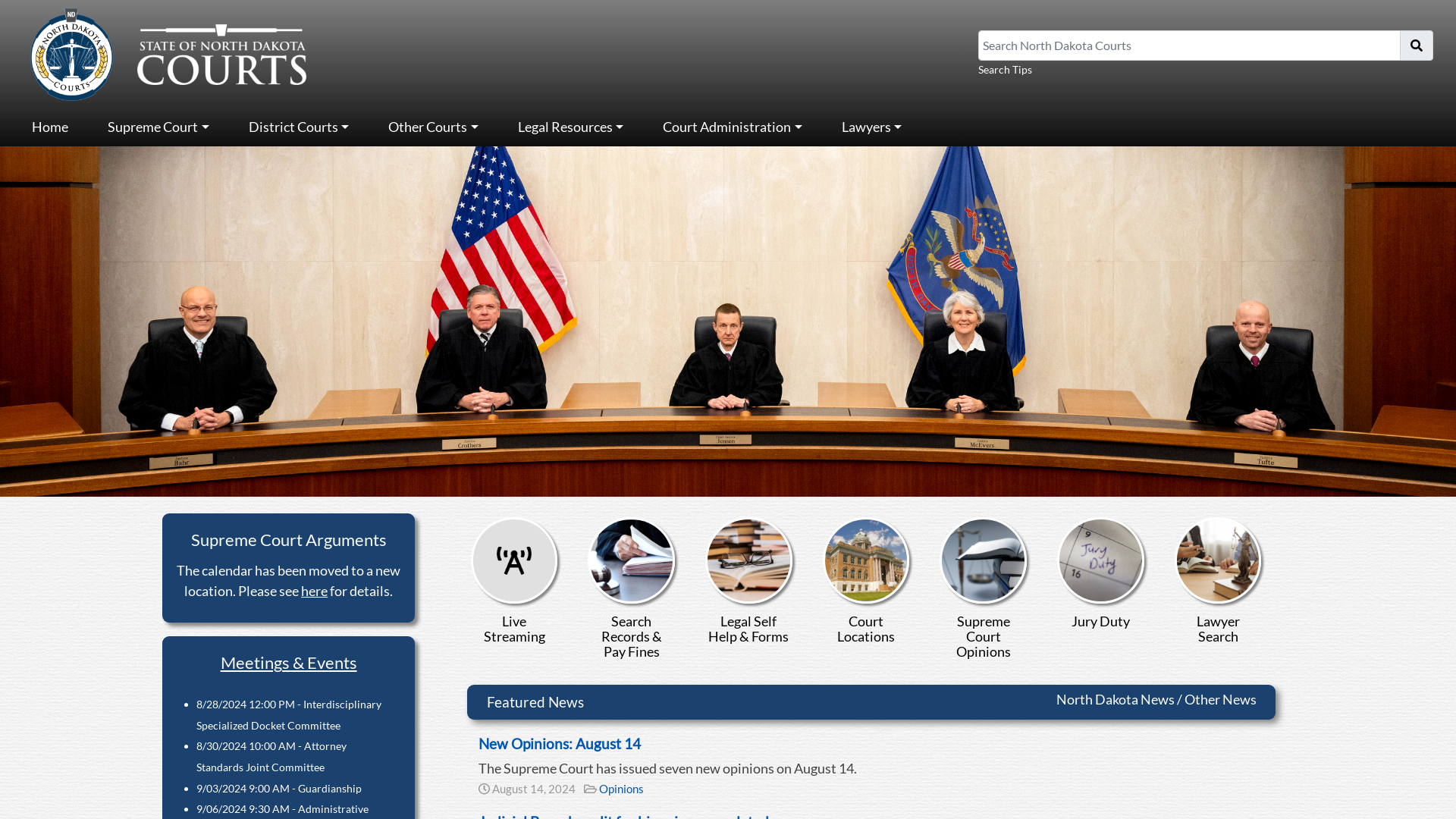Expand the Supreme Court dropdown menu
The width and height of the screenshot is (1456, 819).
[x=158, y=127]
